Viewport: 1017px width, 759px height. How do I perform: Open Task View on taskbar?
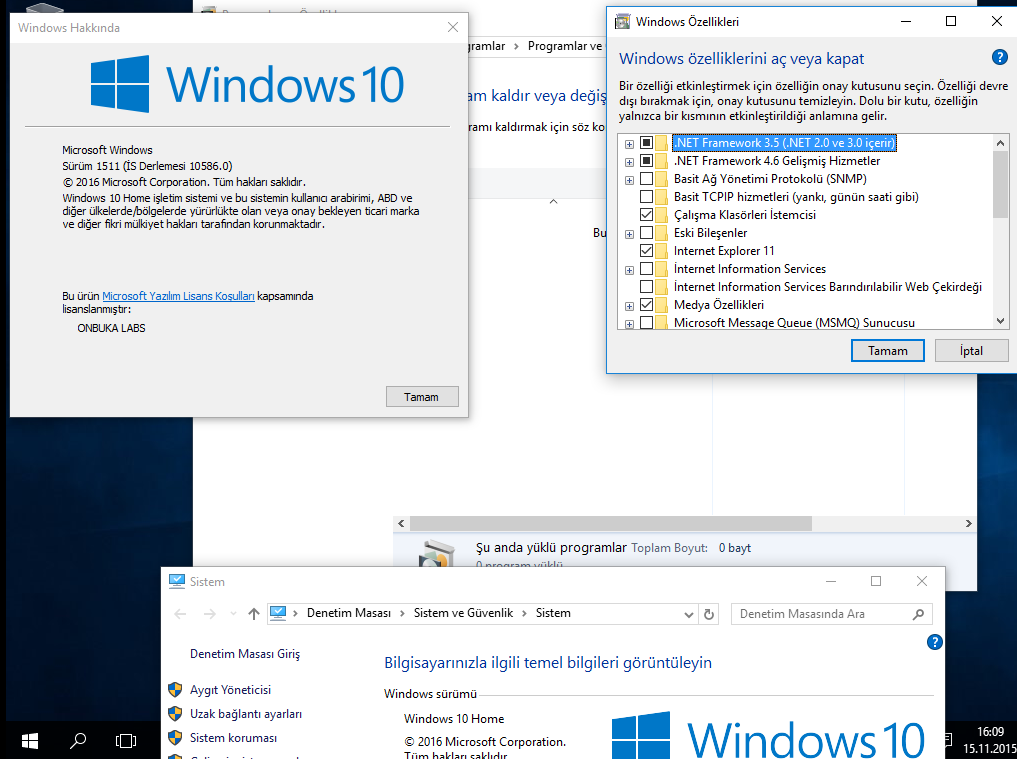click(x=126, y=740)
